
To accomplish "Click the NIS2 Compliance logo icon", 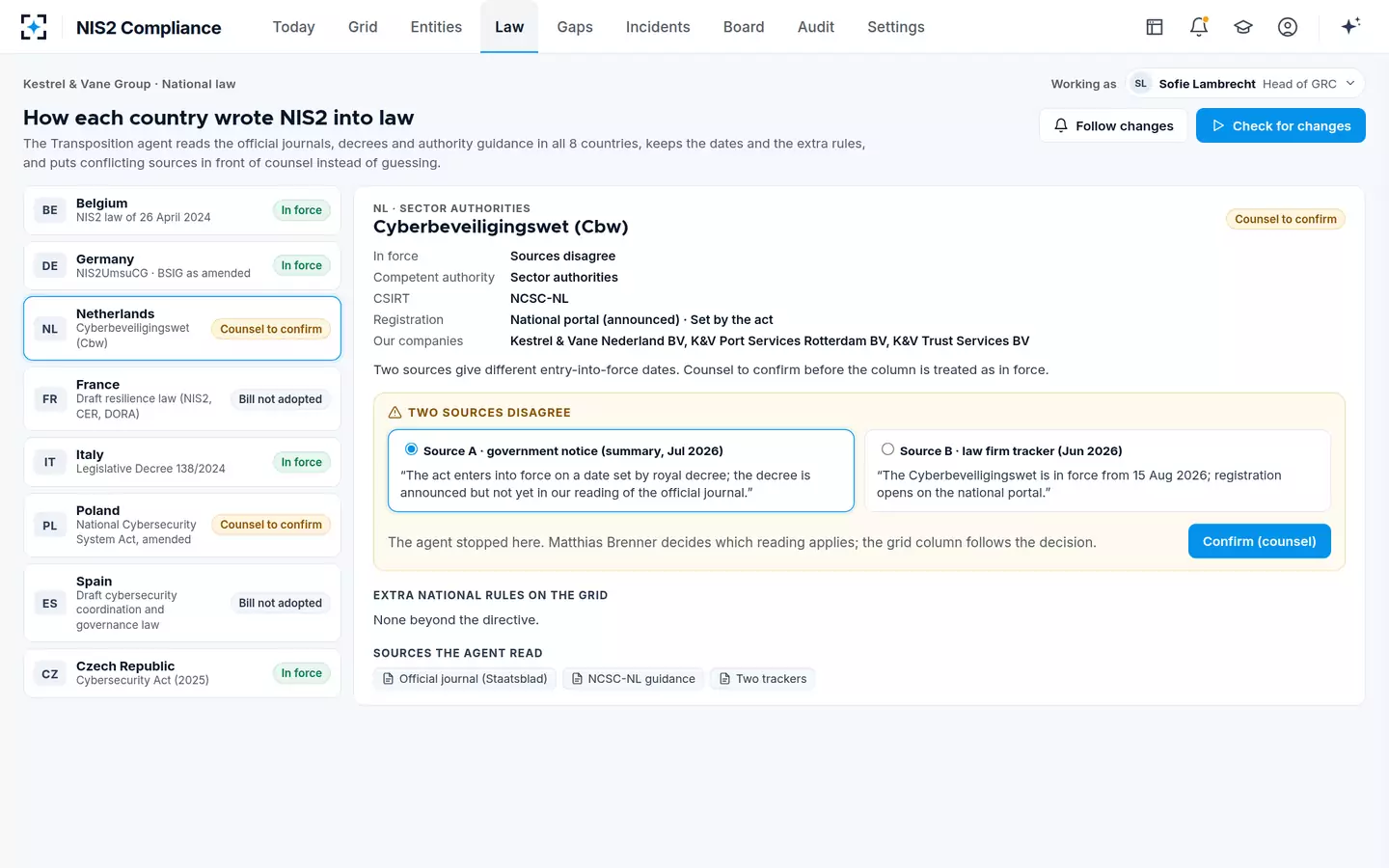I will (x=34, y=27).
